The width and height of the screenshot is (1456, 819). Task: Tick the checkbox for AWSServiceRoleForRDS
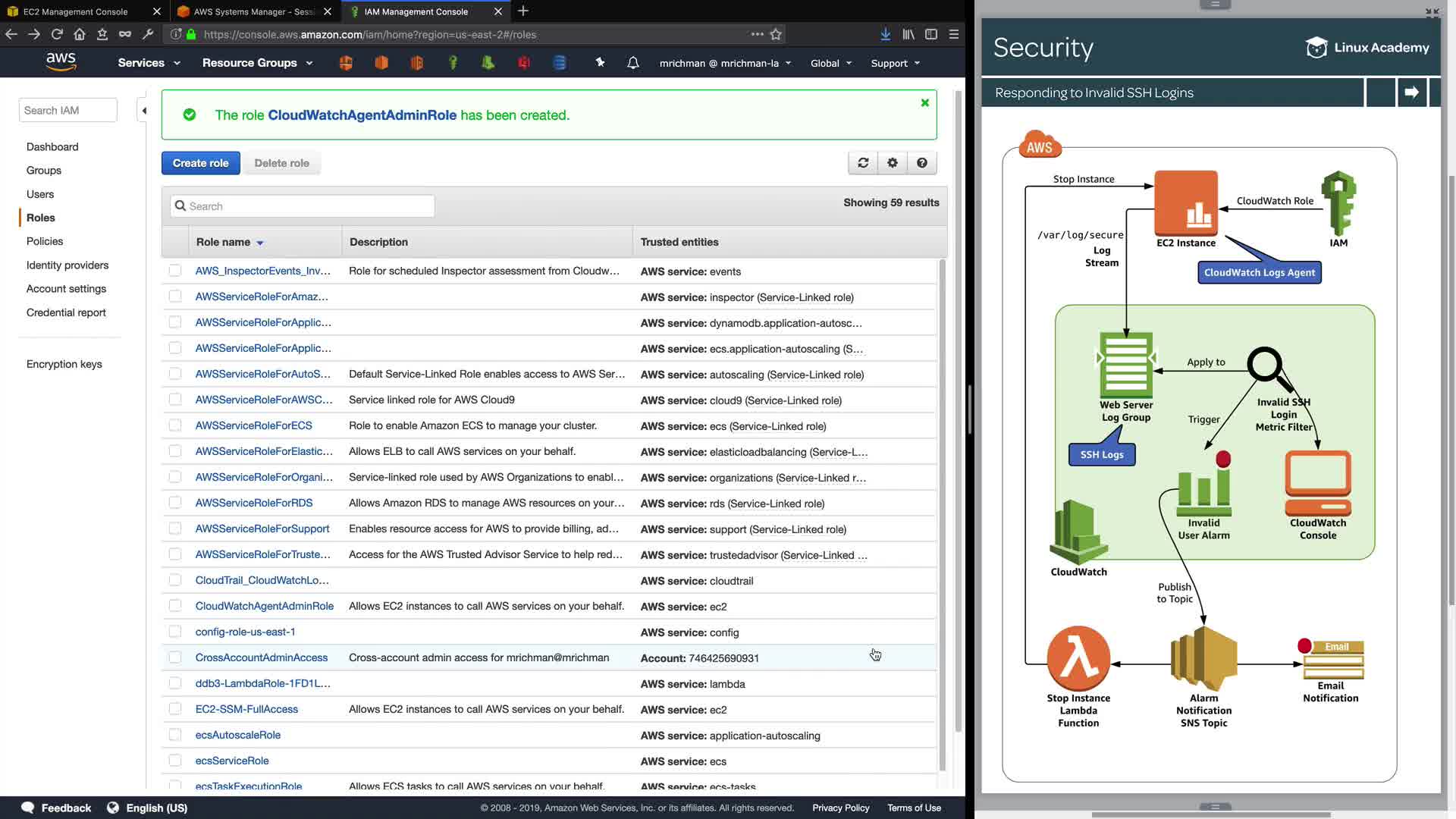click(x=175, y=503)
